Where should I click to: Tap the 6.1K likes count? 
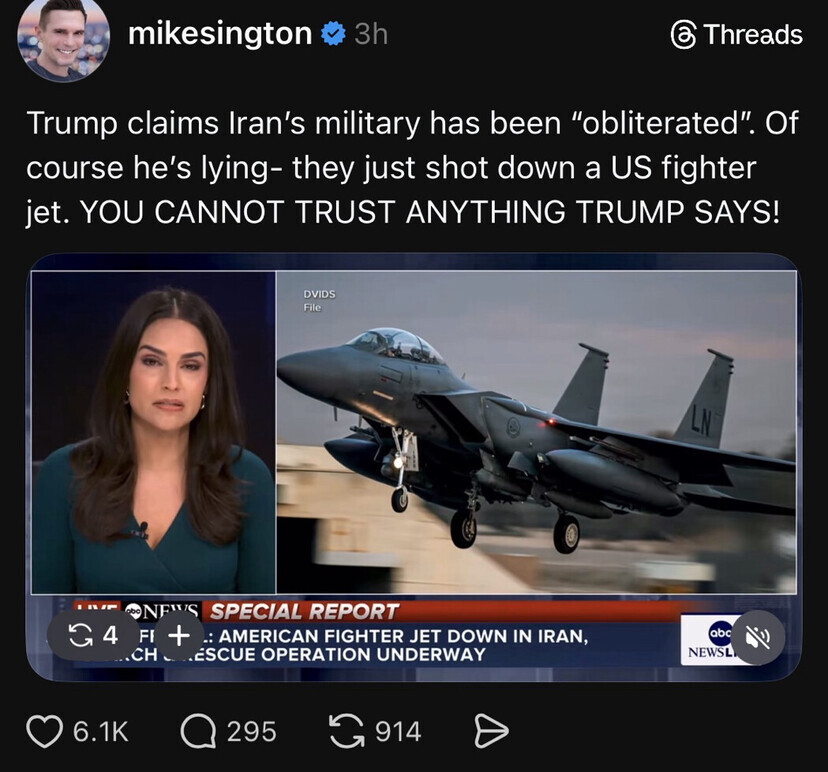100,732
